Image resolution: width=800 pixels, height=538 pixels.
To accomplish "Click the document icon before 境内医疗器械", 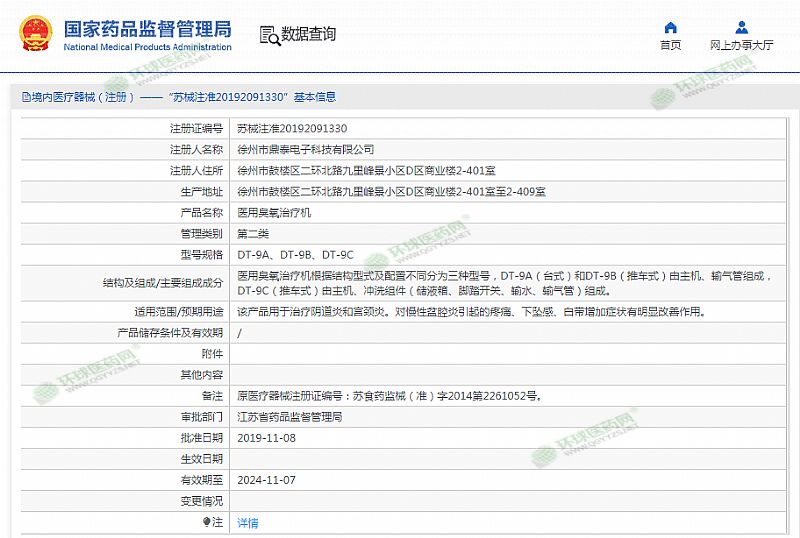I will click(27, 98).
